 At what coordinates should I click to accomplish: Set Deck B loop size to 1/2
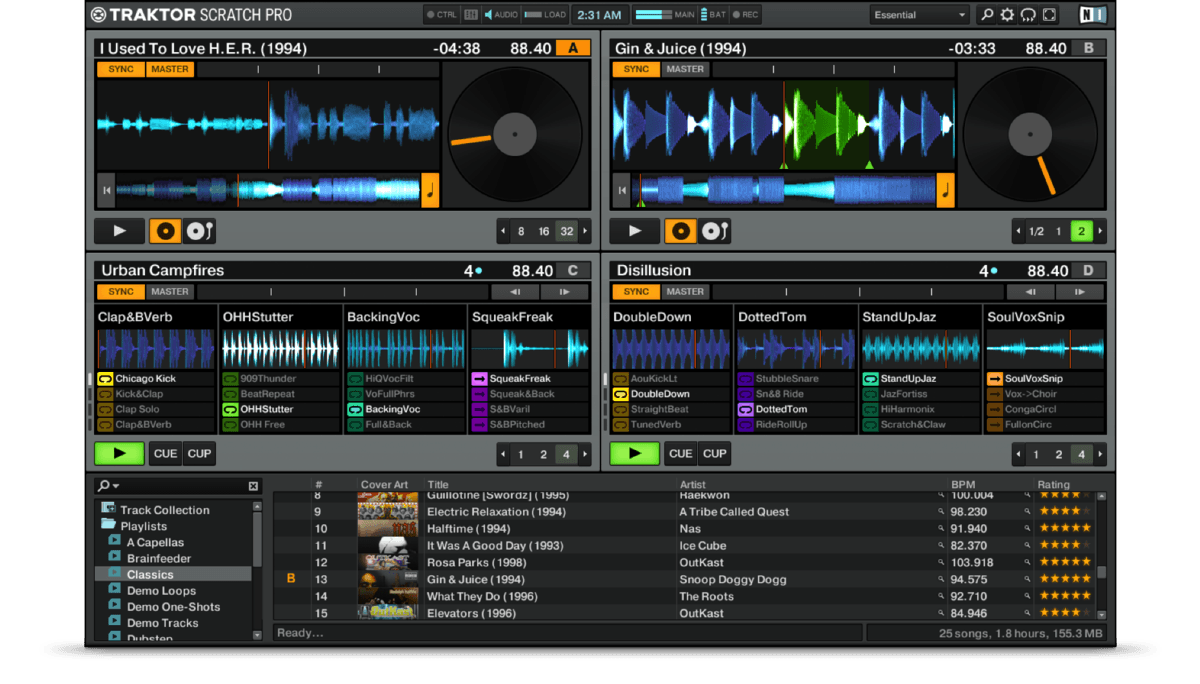tap(1036, 231)
